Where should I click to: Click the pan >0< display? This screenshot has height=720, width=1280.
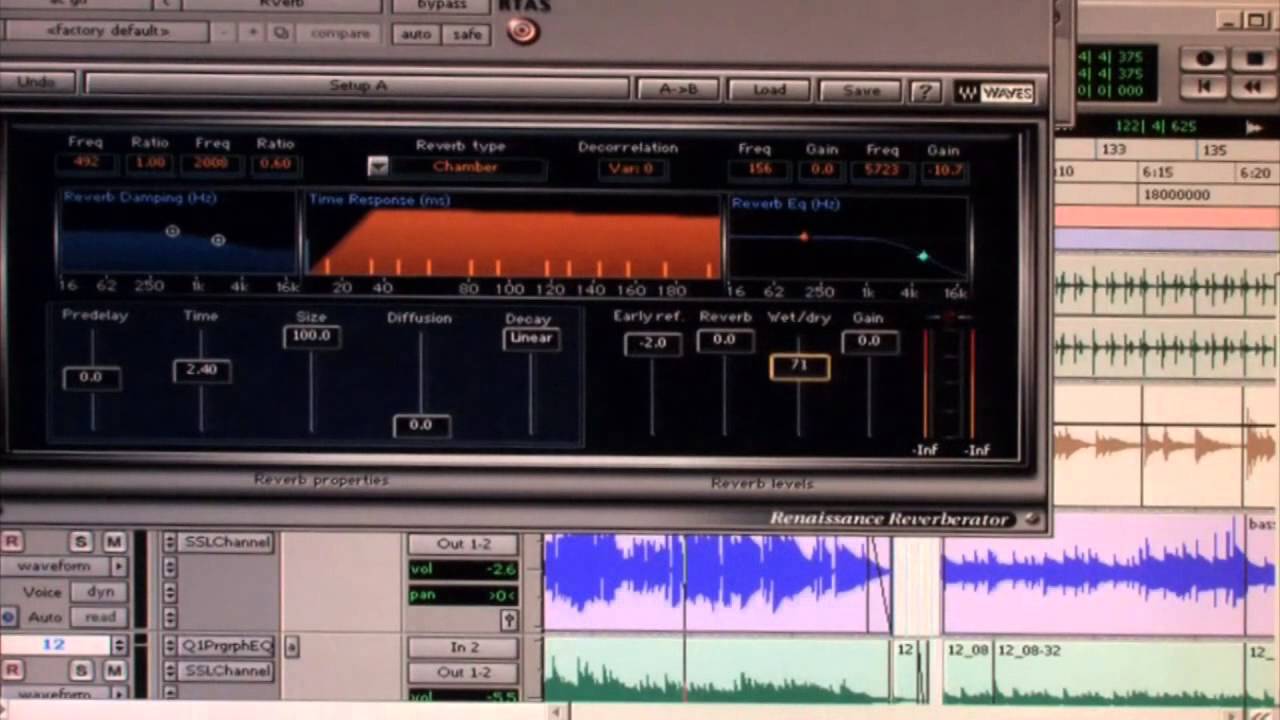pos(463,595)
